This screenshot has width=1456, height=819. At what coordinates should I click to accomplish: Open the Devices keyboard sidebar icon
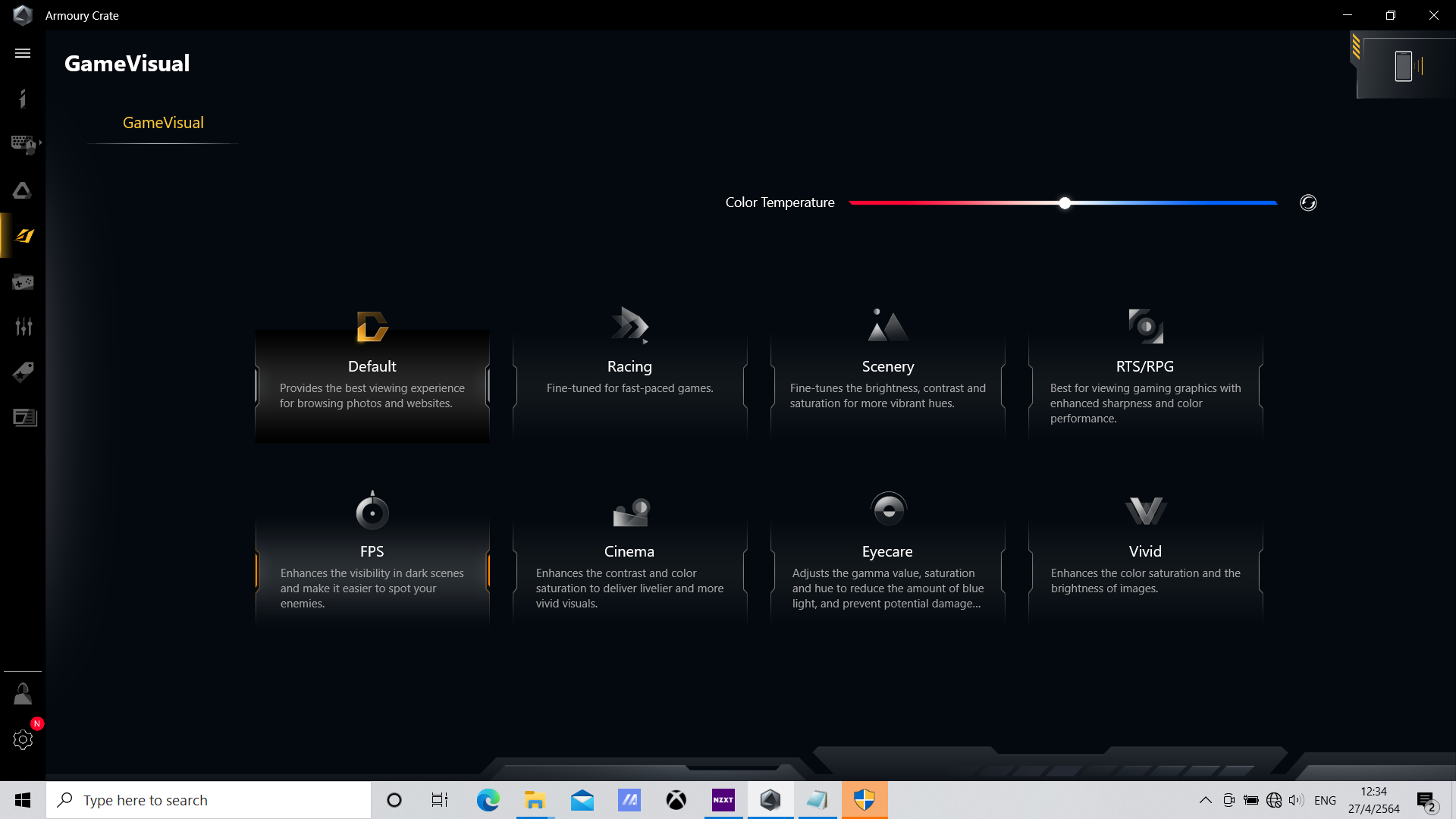click(24, 144)
